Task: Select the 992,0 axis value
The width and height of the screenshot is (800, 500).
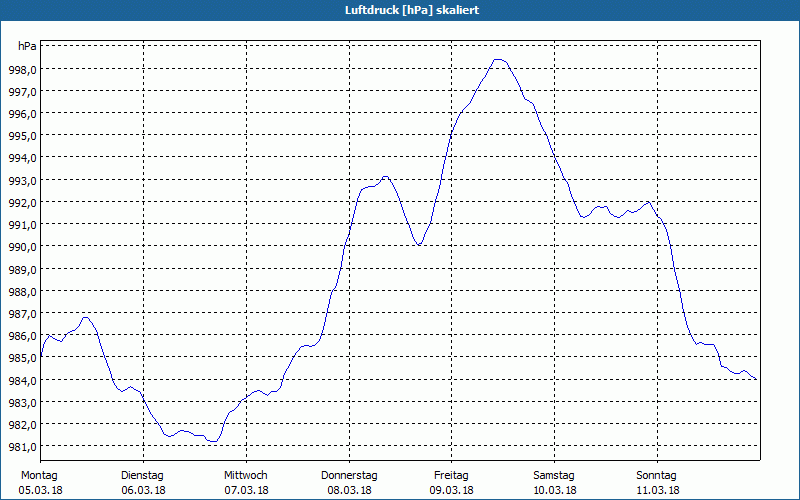Action: 22,203
